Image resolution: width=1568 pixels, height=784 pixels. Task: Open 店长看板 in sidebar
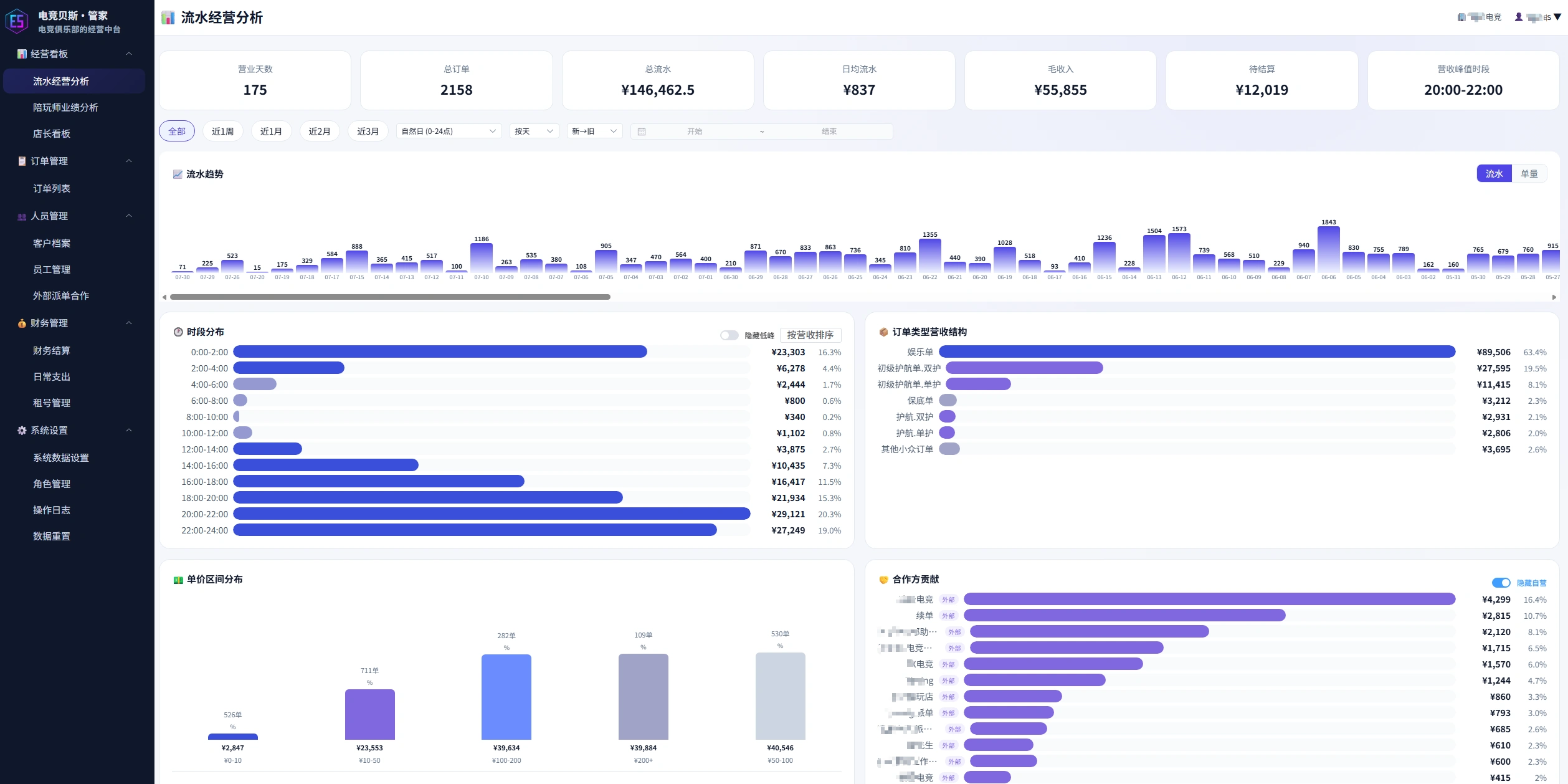[x=74, y=134]
